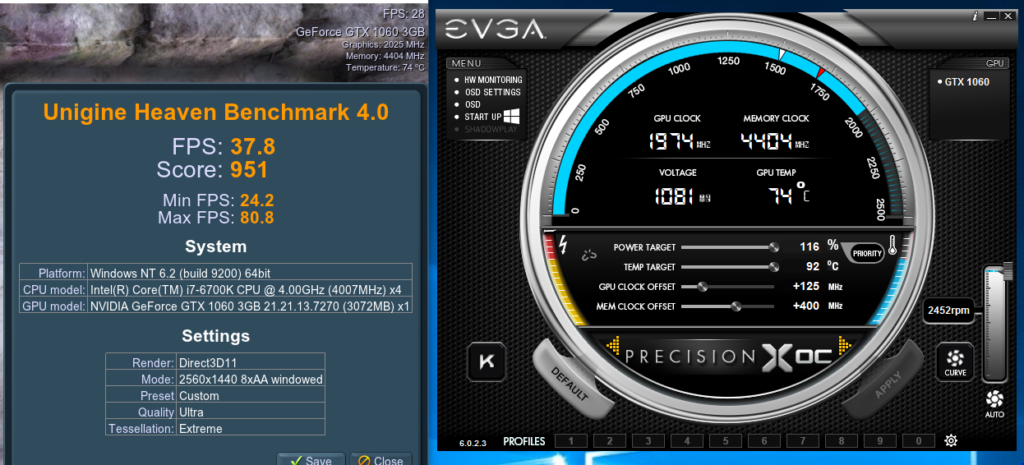Image resolution: width=1024 pixels, height=465 pixels.
Task: Click the +400 mem clock offset value
Action: tap(806, 306)
